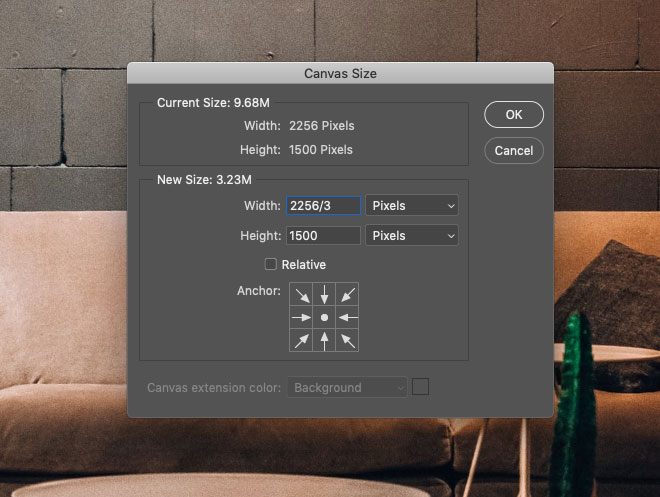Screen dimensions: 660x497
Task: Choose the middle-left anchor with right-pointing arrow
Action: point(301,317)
